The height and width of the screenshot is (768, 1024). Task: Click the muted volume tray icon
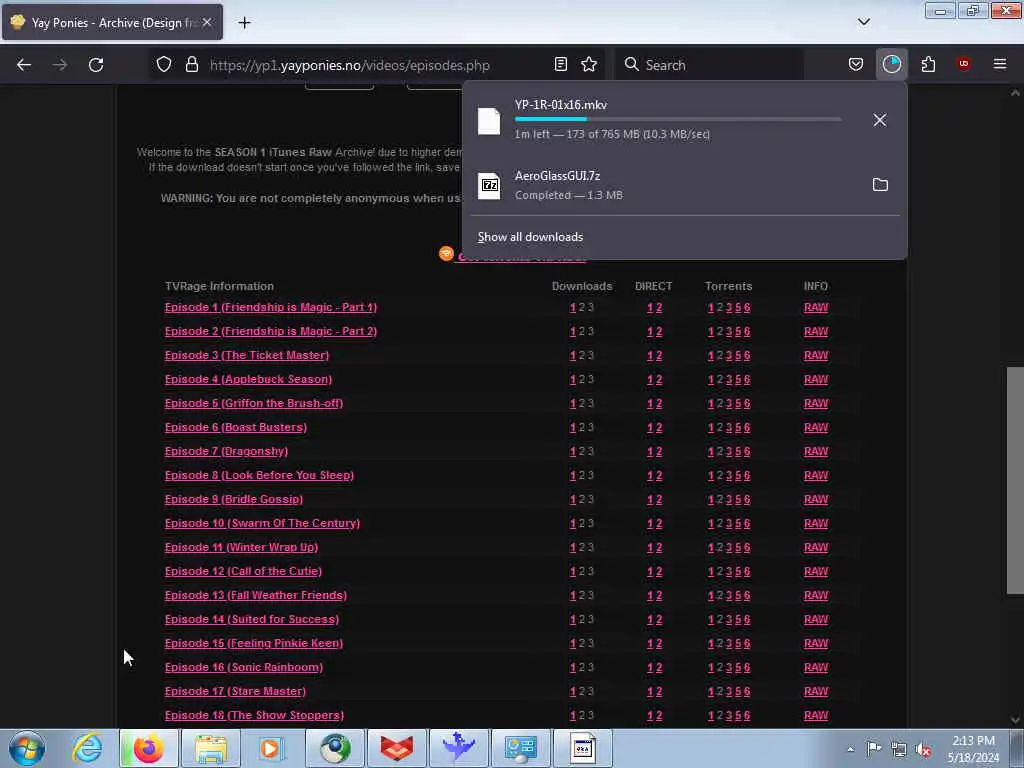pos(923,750)
